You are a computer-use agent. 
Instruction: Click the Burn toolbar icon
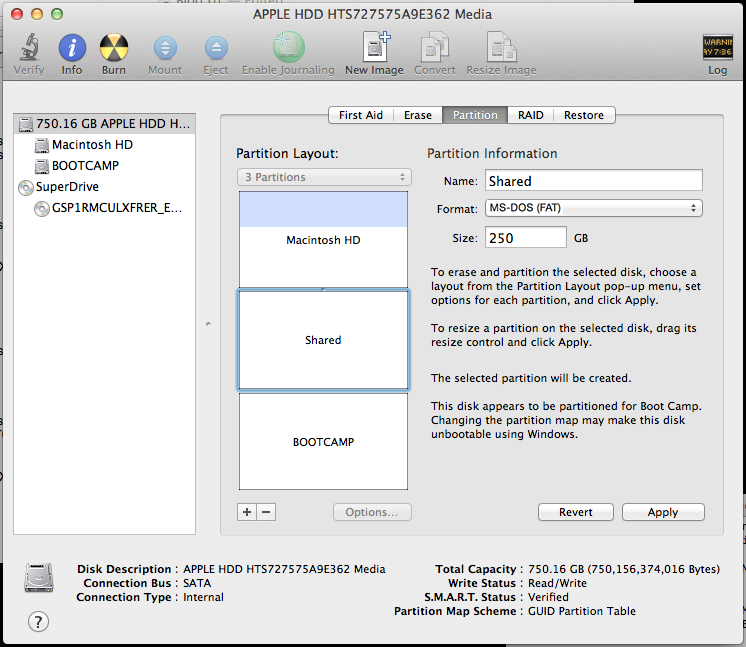(114, 48)
